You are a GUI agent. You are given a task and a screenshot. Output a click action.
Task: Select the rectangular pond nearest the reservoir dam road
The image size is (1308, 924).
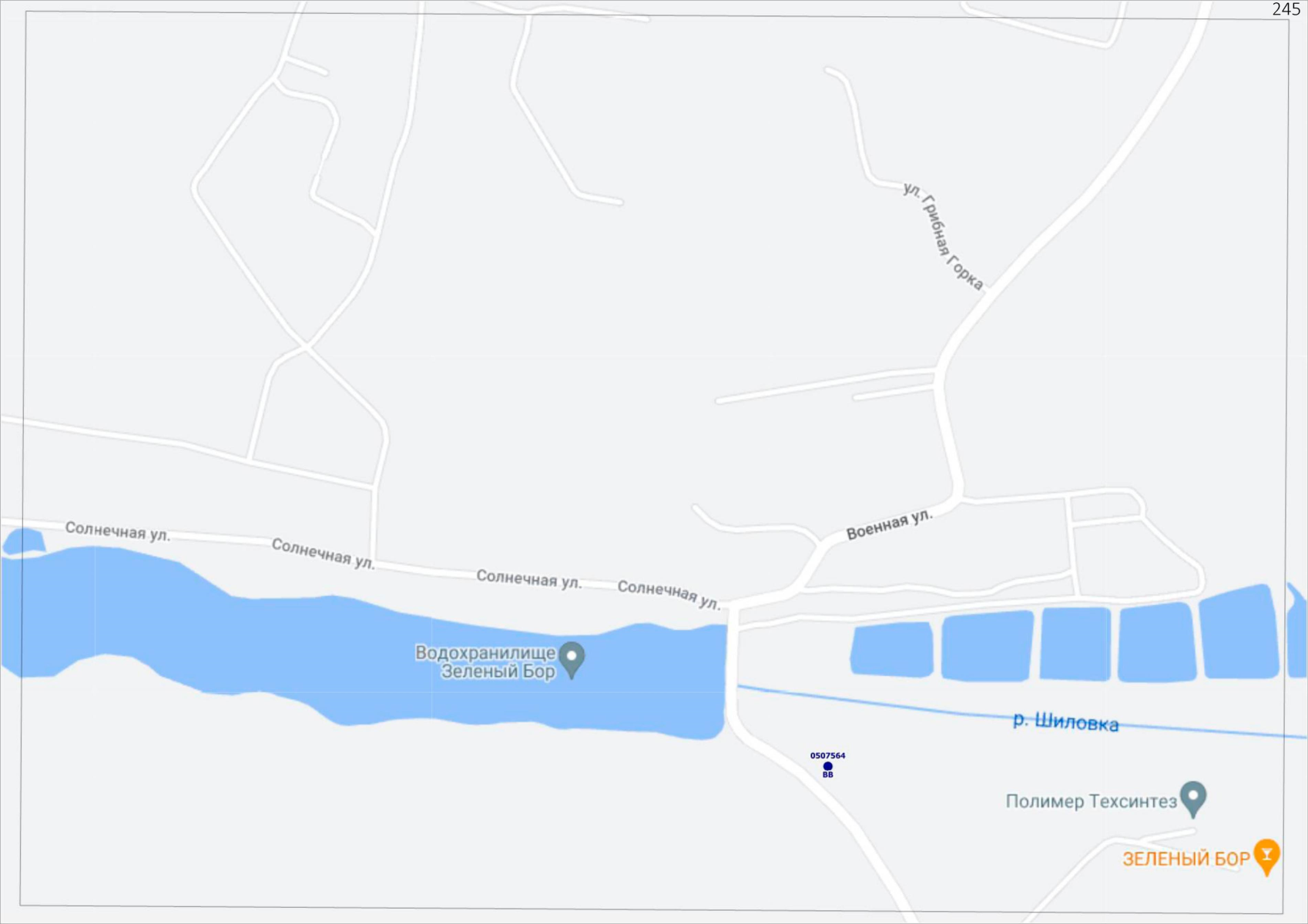tap(892, 649)
